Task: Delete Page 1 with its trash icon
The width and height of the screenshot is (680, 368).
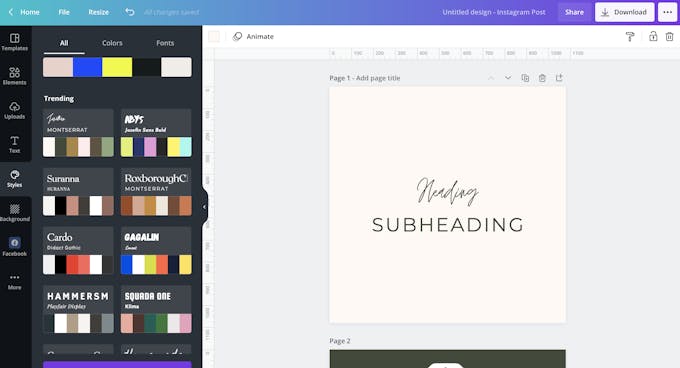Action: point(542,78)
